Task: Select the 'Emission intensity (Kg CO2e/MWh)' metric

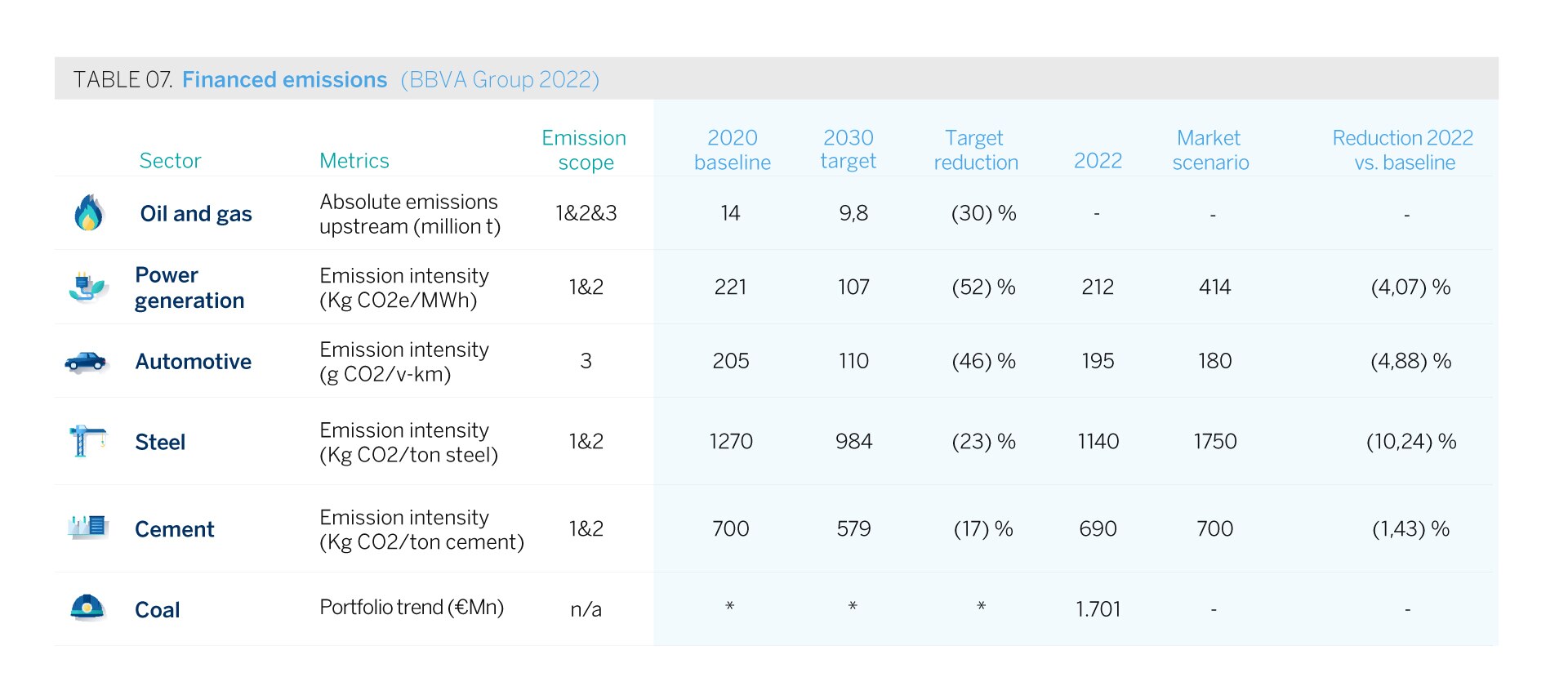Action: pyautogui.click(x=404, y=287)
